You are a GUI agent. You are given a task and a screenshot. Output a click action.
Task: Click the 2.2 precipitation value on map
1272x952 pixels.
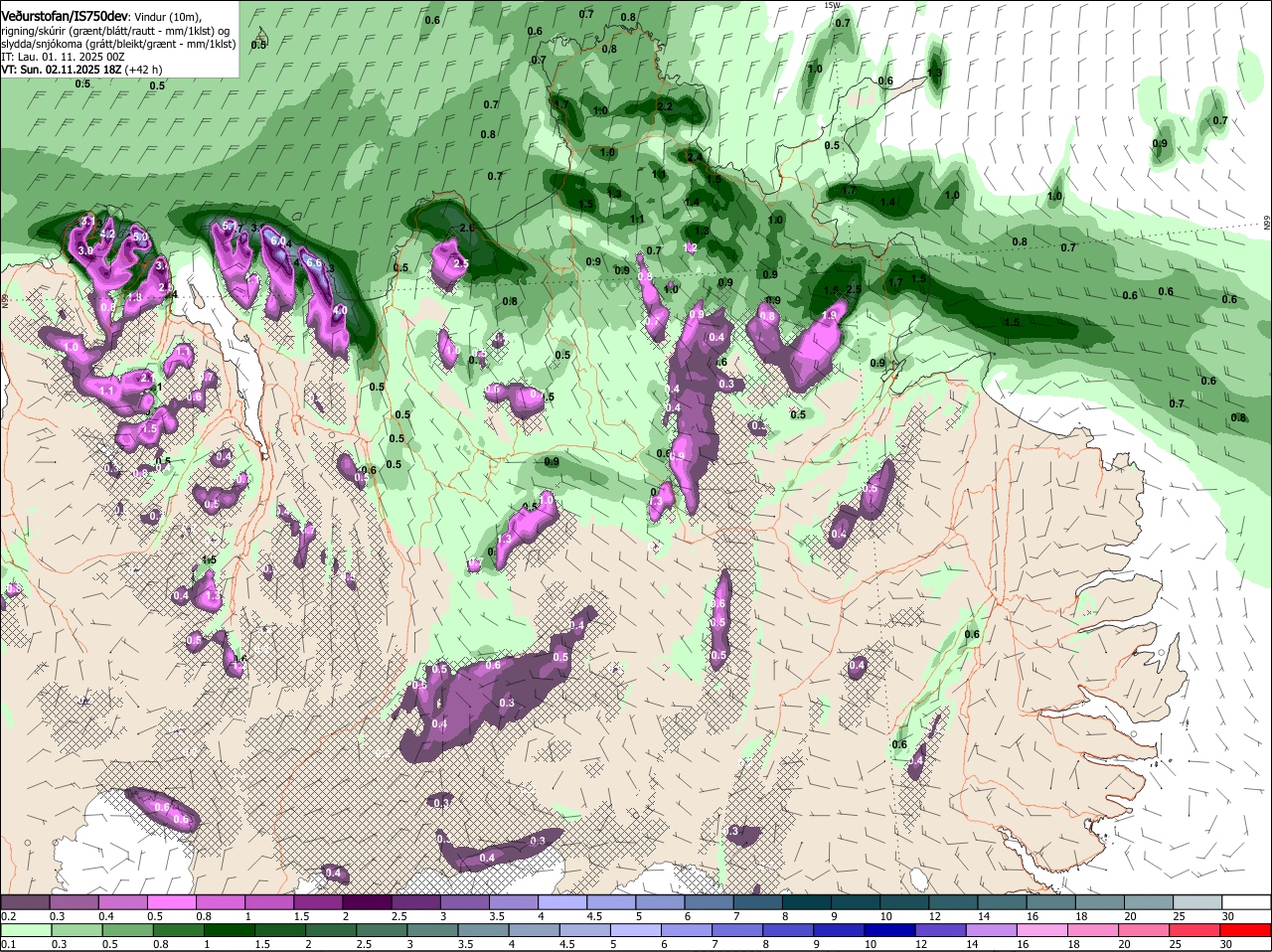pos(665,106)
